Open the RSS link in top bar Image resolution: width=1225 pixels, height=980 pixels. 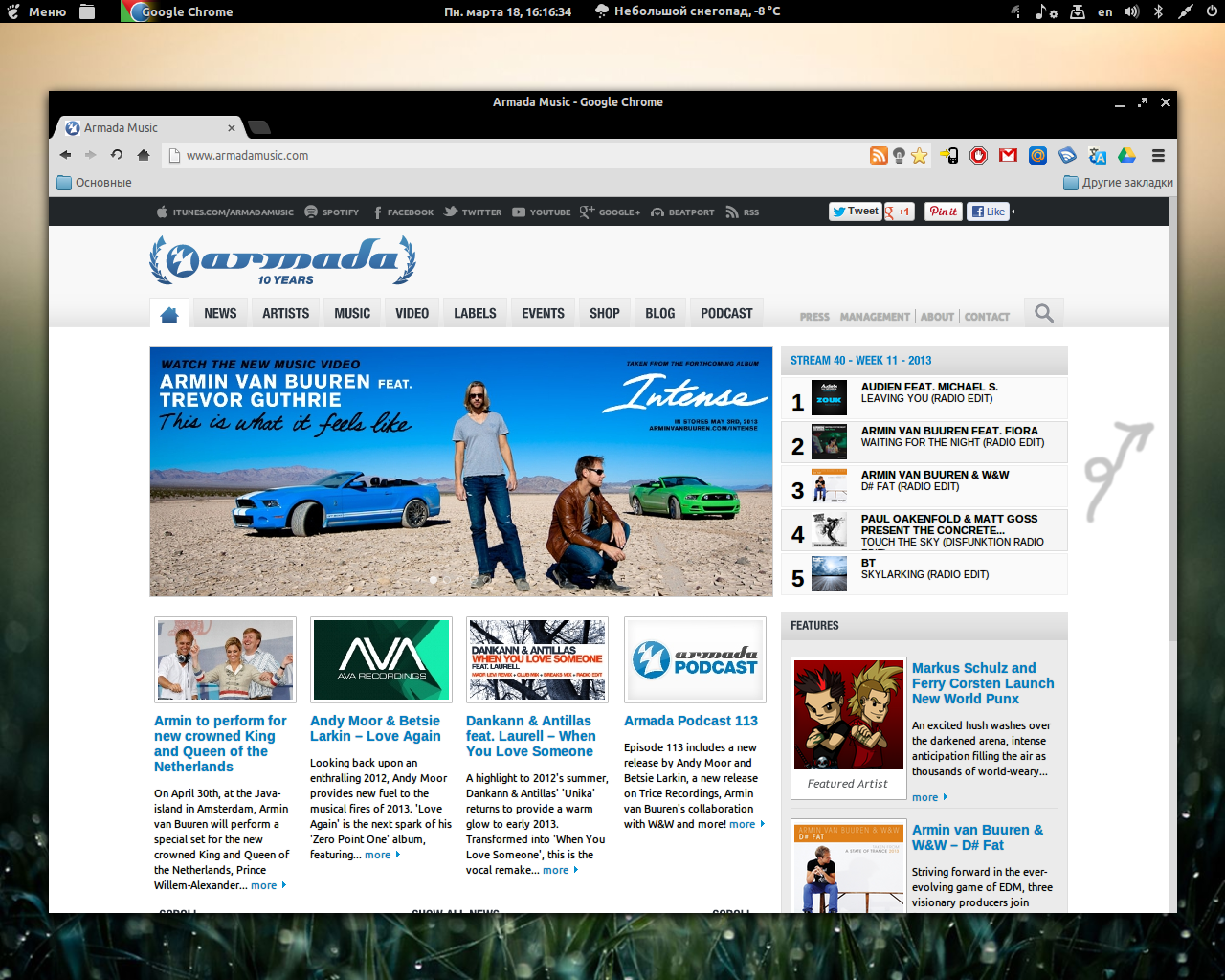[742, 212]
